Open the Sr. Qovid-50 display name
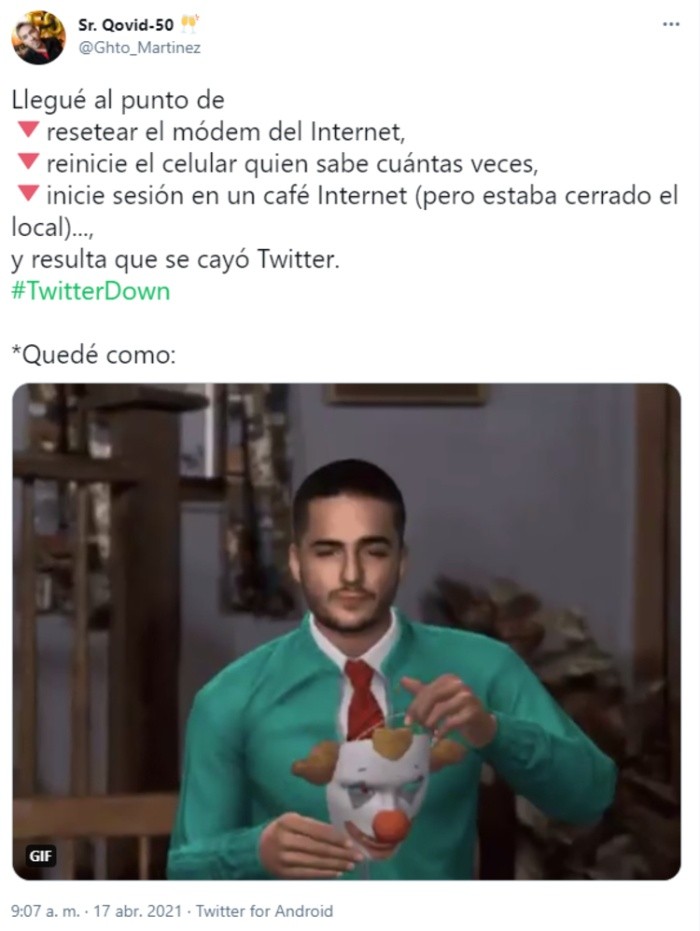 click(x=126, y=24)
